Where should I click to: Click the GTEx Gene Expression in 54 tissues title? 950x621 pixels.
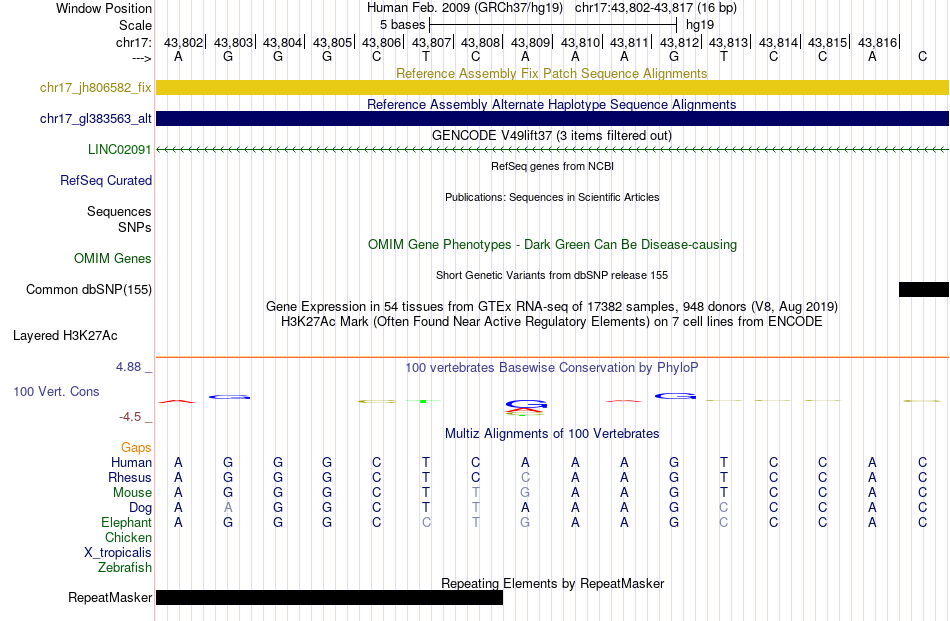[552, 307]
